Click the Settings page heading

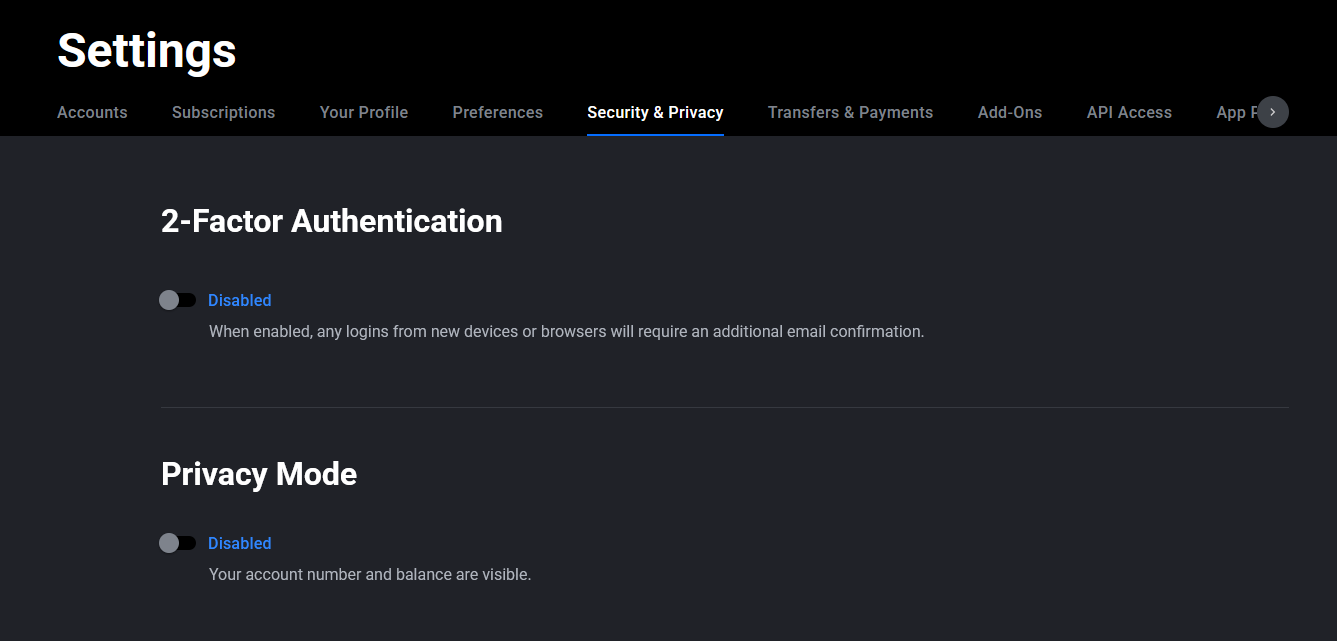[x=147, y=50]
